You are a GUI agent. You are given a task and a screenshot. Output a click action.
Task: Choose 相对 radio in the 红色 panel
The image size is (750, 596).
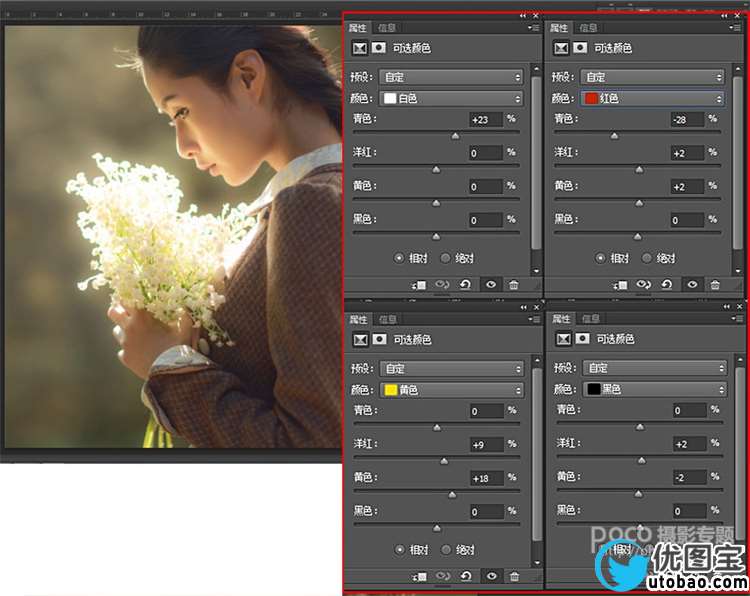coord(600,258)
